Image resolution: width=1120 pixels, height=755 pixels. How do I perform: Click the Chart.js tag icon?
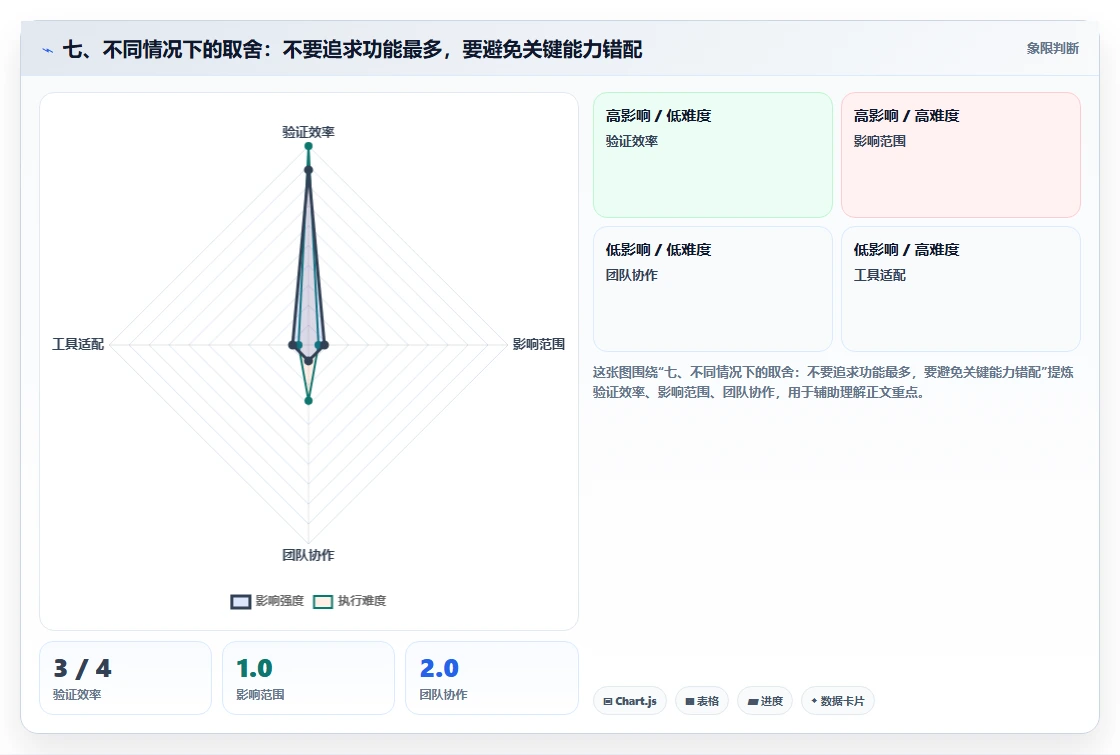click(x=608, y=701)
